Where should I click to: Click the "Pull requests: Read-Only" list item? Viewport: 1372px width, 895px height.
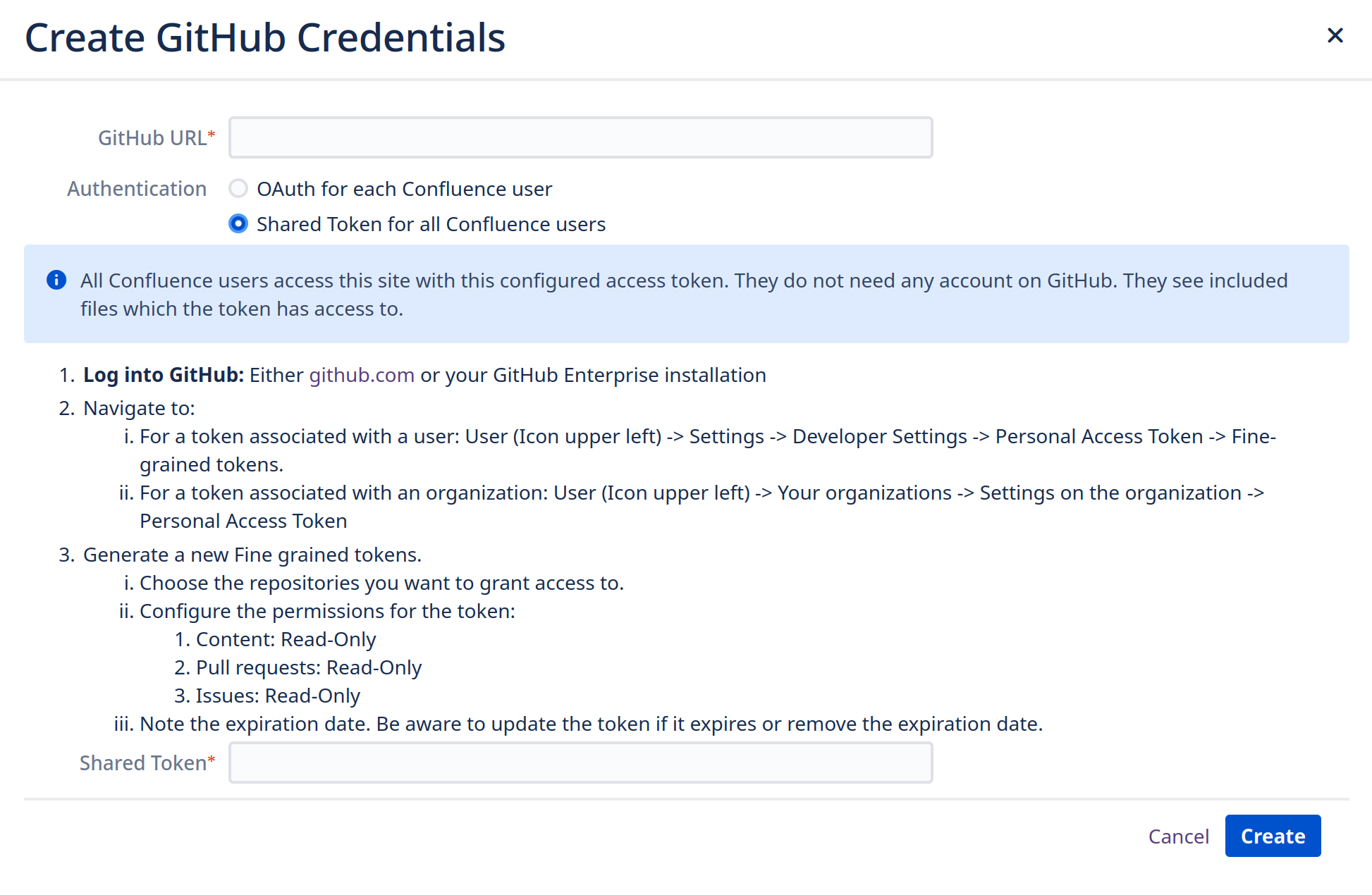(308, 667)
